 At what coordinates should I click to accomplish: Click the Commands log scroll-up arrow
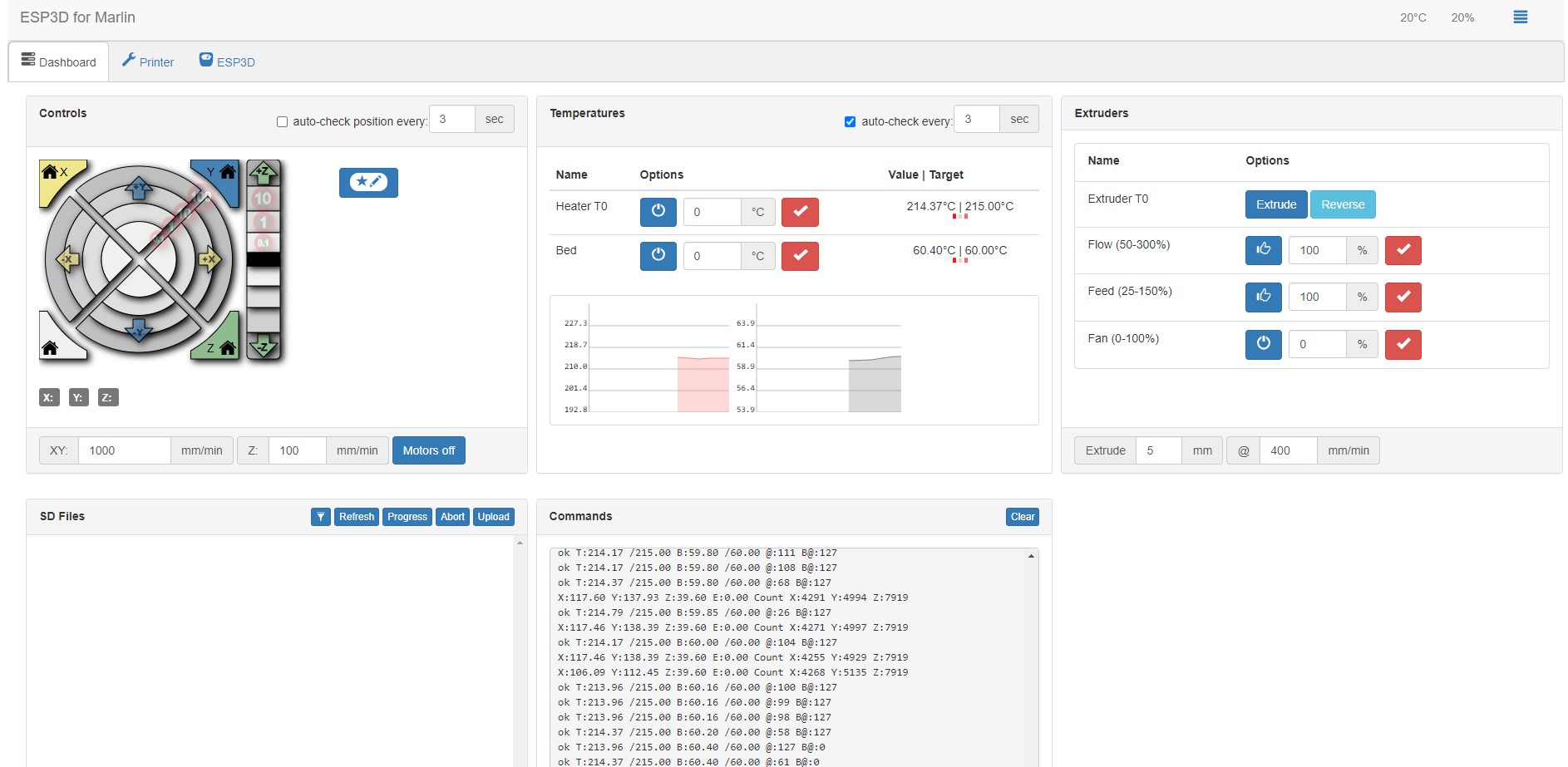coord(1031,556)
